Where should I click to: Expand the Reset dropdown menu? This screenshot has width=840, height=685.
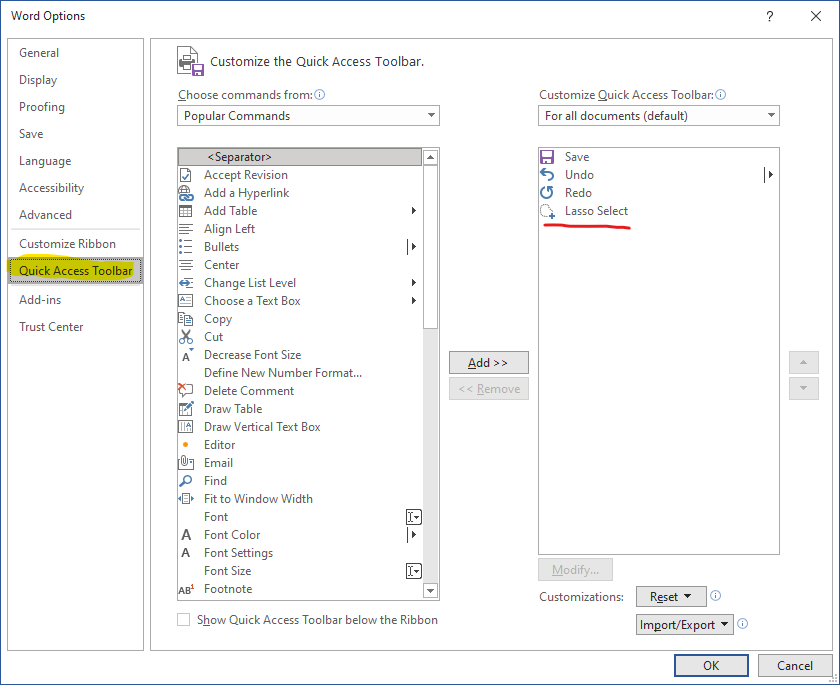pyautogui.click(x=688, y=596)
